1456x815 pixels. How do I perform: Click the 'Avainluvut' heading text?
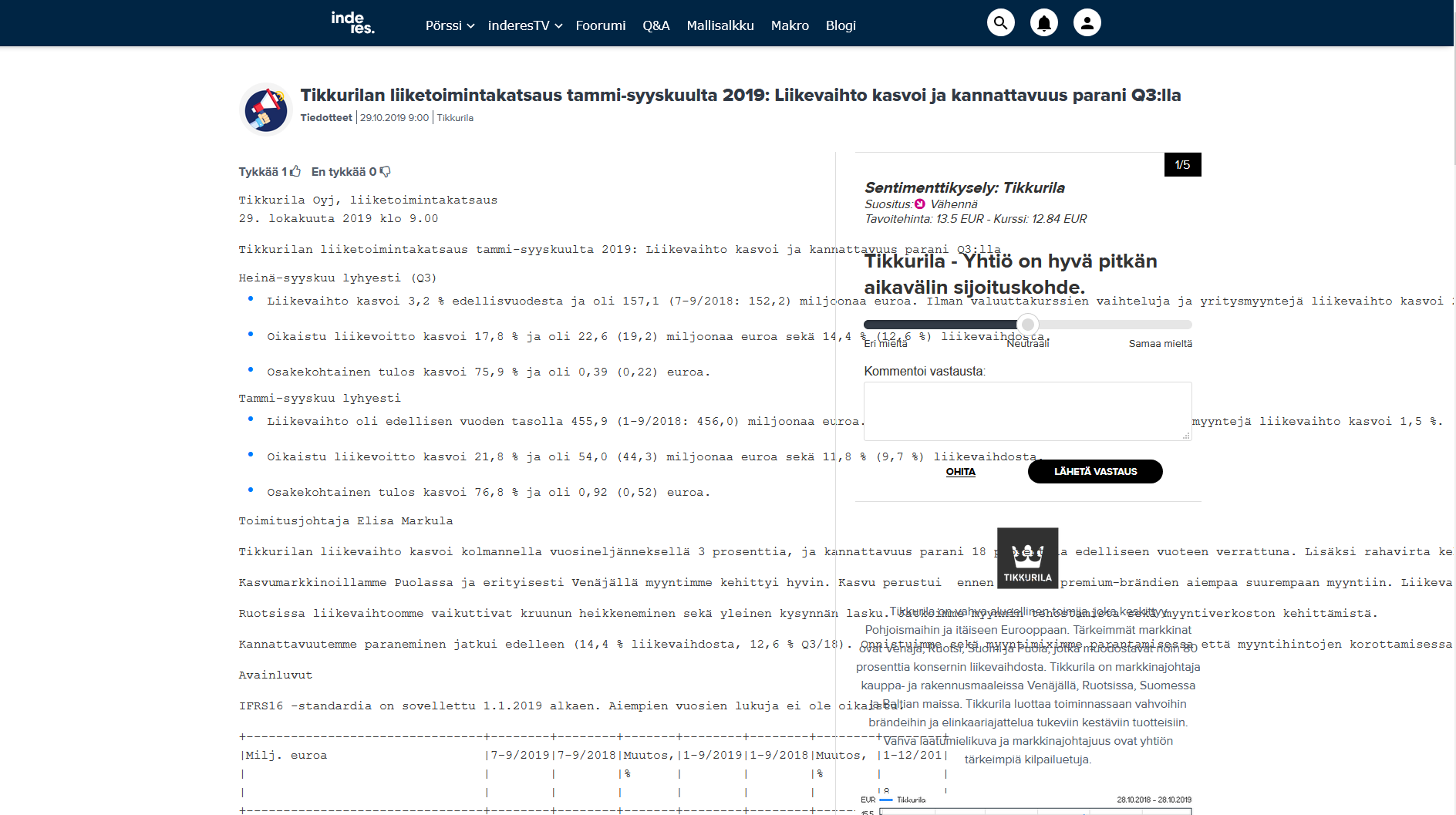[x=275, y=675]
